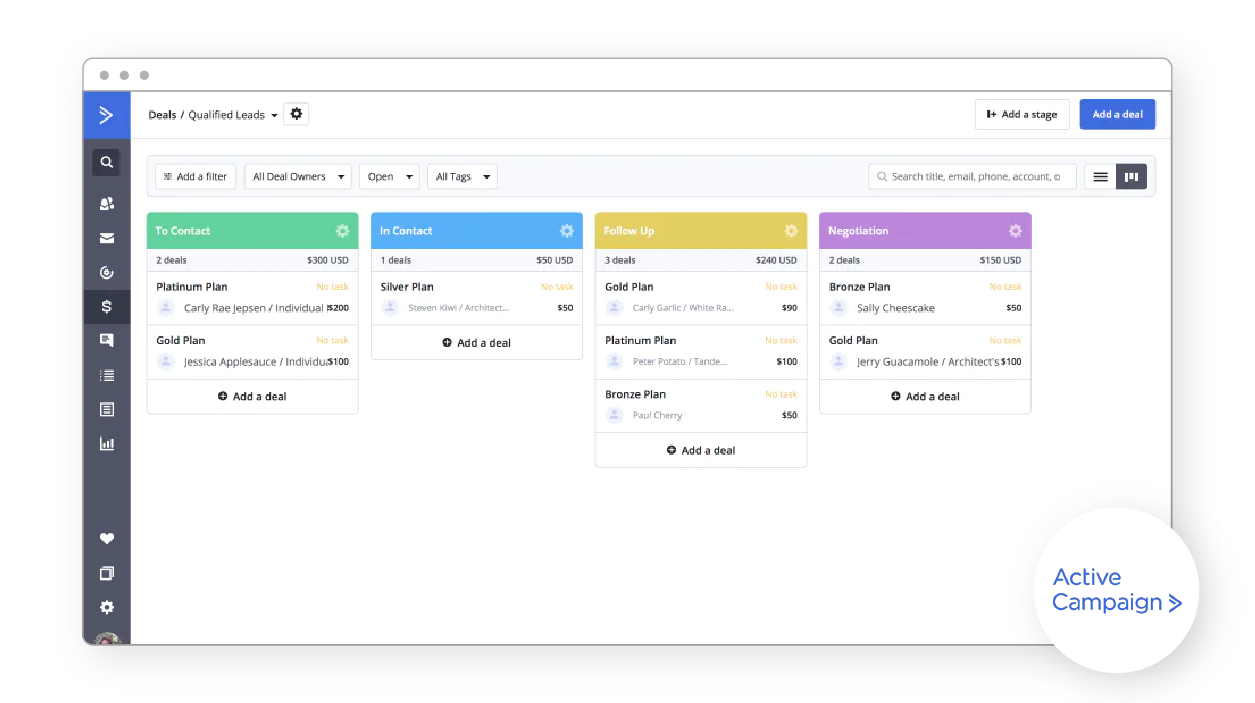Open the Deals dollar icon in sidebar

coord(107,307)
